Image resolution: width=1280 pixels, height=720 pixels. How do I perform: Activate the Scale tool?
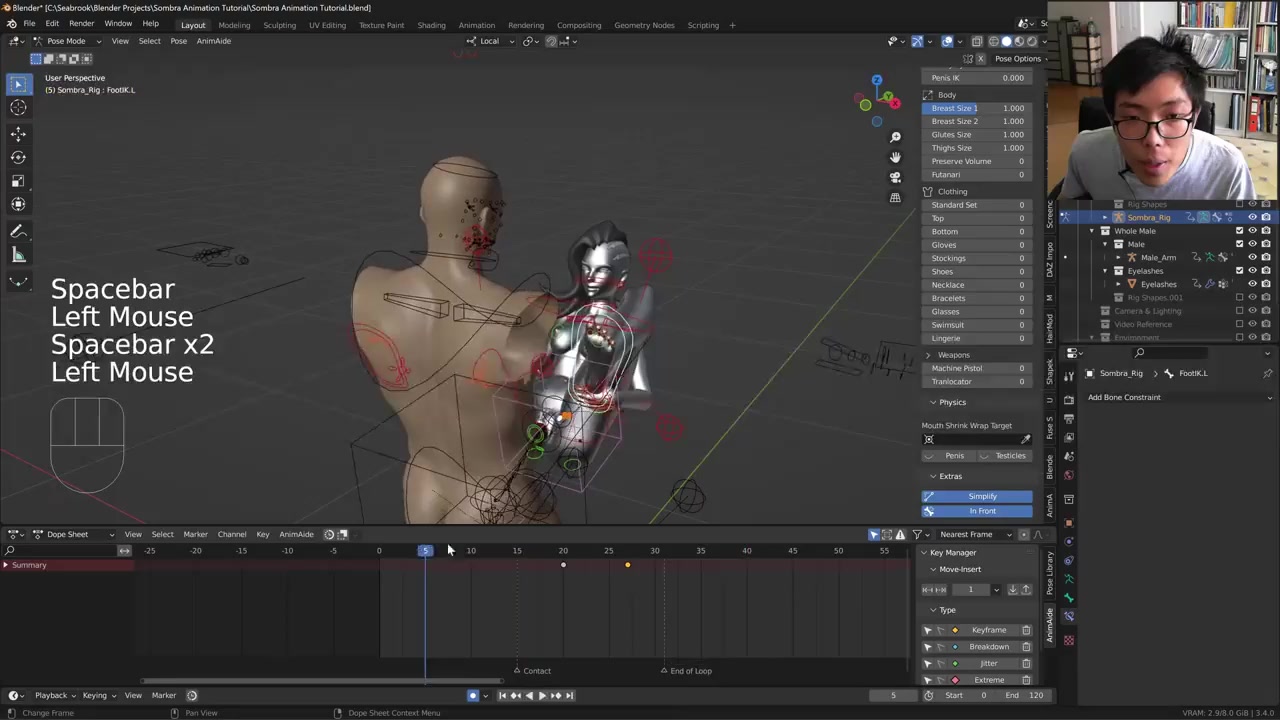[x=18, y=181]
